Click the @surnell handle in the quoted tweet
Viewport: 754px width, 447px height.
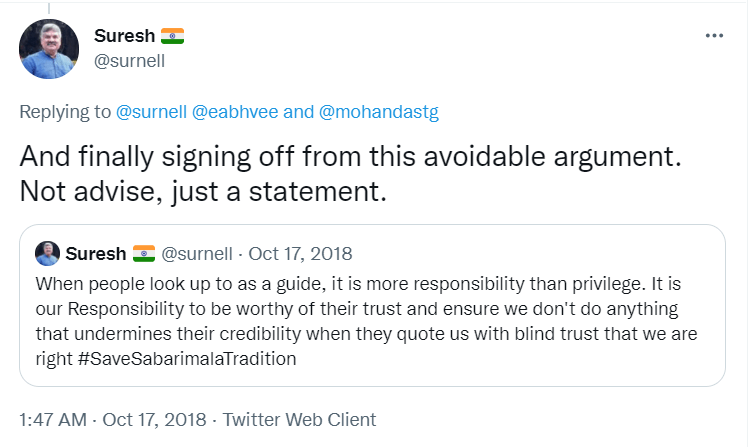point(198,253)
